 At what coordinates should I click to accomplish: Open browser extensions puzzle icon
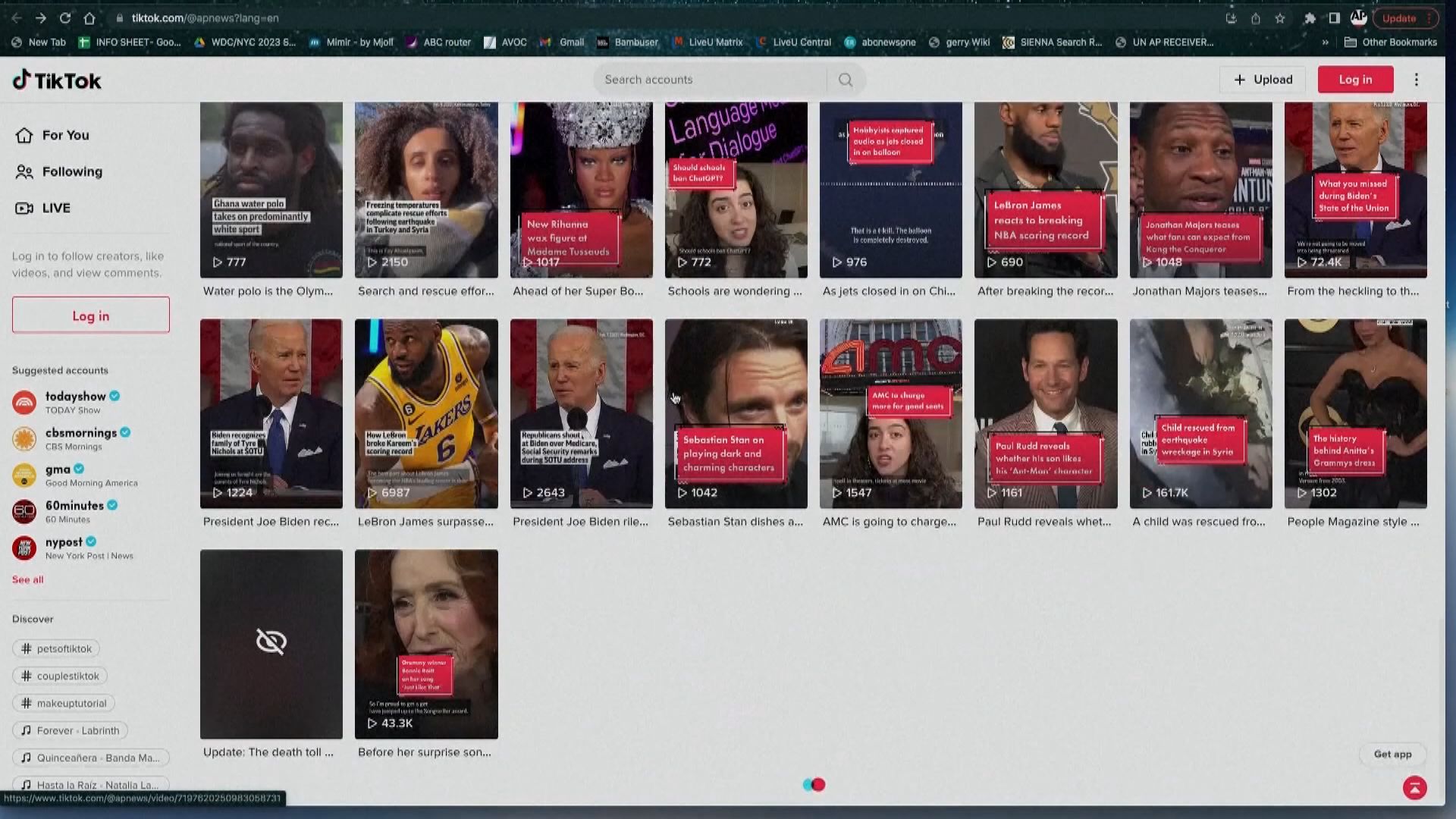pyautogui.click(x=1309, y=18)
